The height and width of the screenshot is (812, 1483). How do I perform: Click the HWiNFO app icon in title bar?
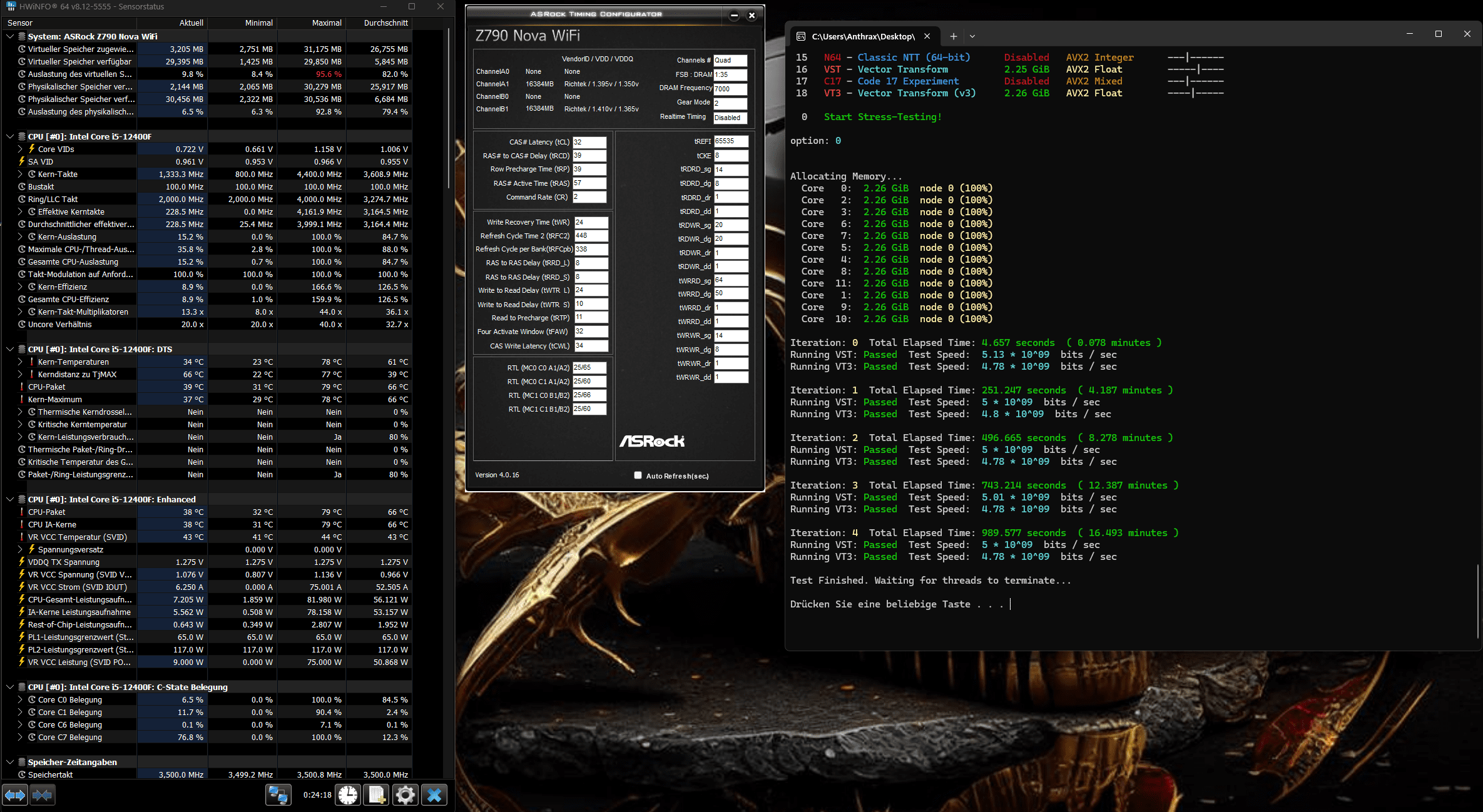pyautogui.click(x=11, y=6)
